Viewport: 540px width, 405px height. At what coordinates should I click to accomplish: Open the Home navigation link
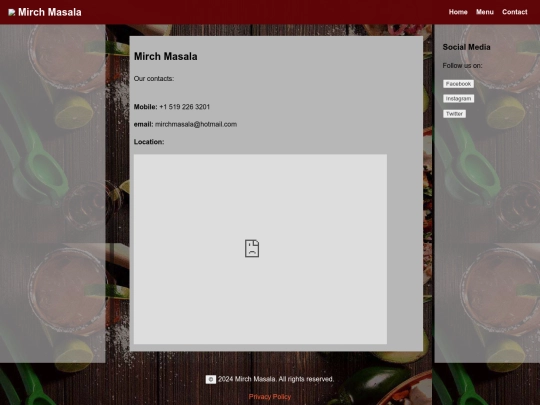pyautogui.click(x=458, y=12)
